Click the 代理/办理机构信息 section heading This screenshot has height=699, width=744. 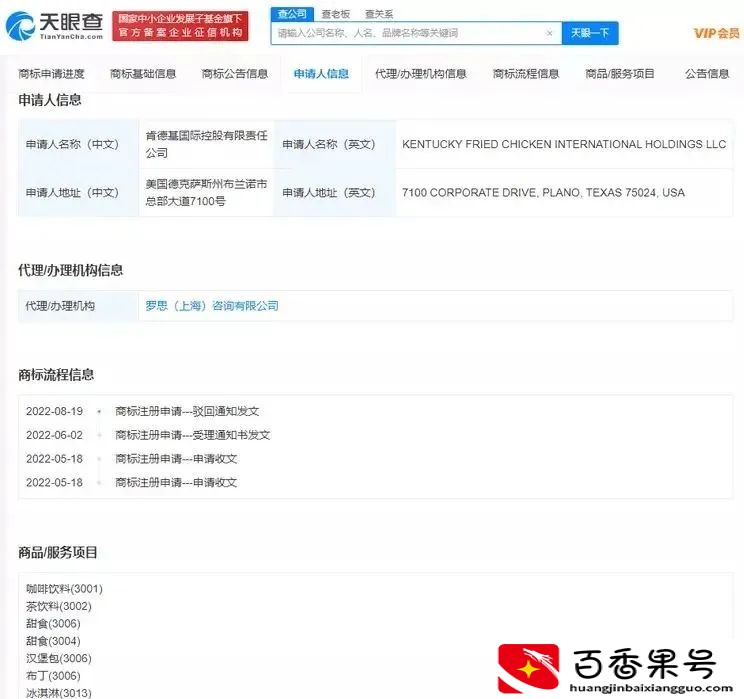[71, 270]
